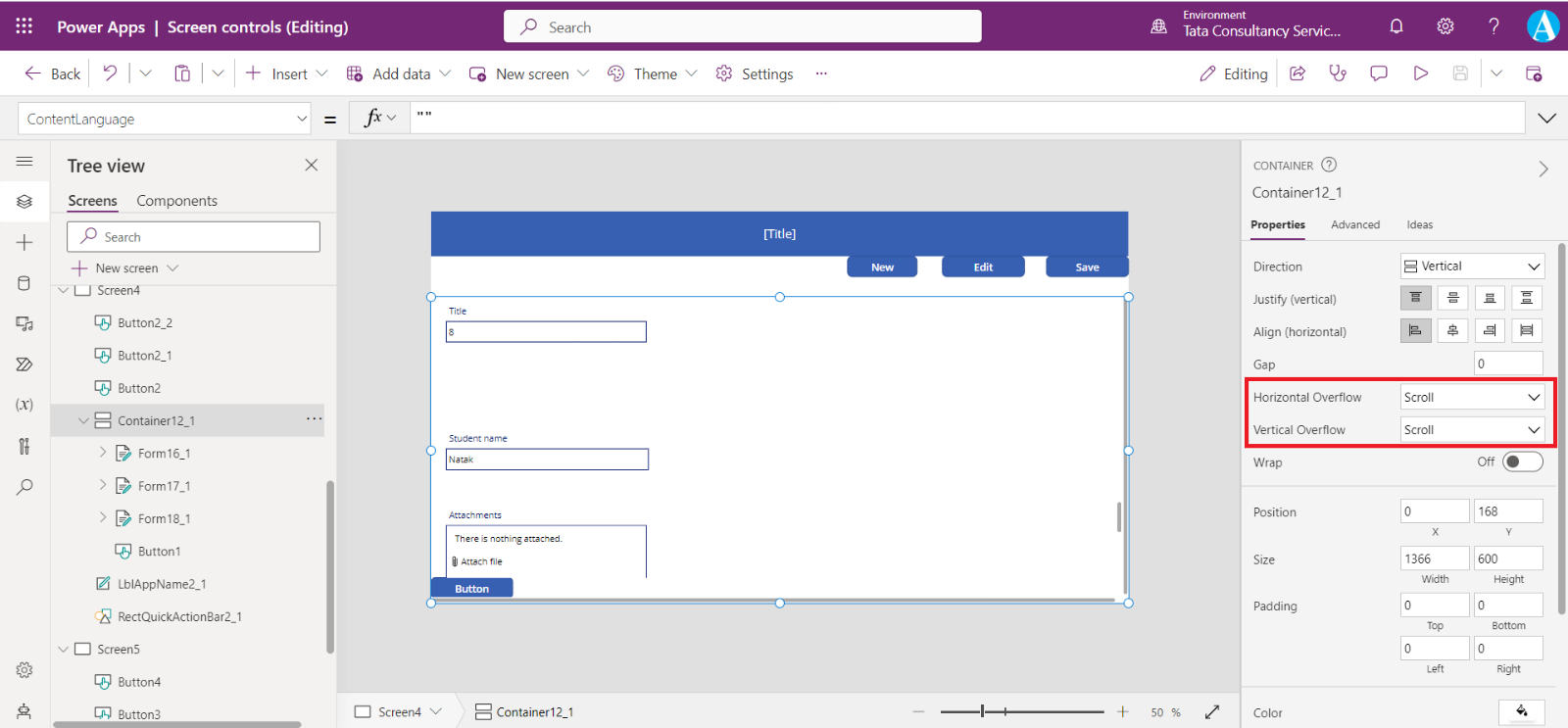Open the Direction dropdown set to Vertical

click(1472, 267)
